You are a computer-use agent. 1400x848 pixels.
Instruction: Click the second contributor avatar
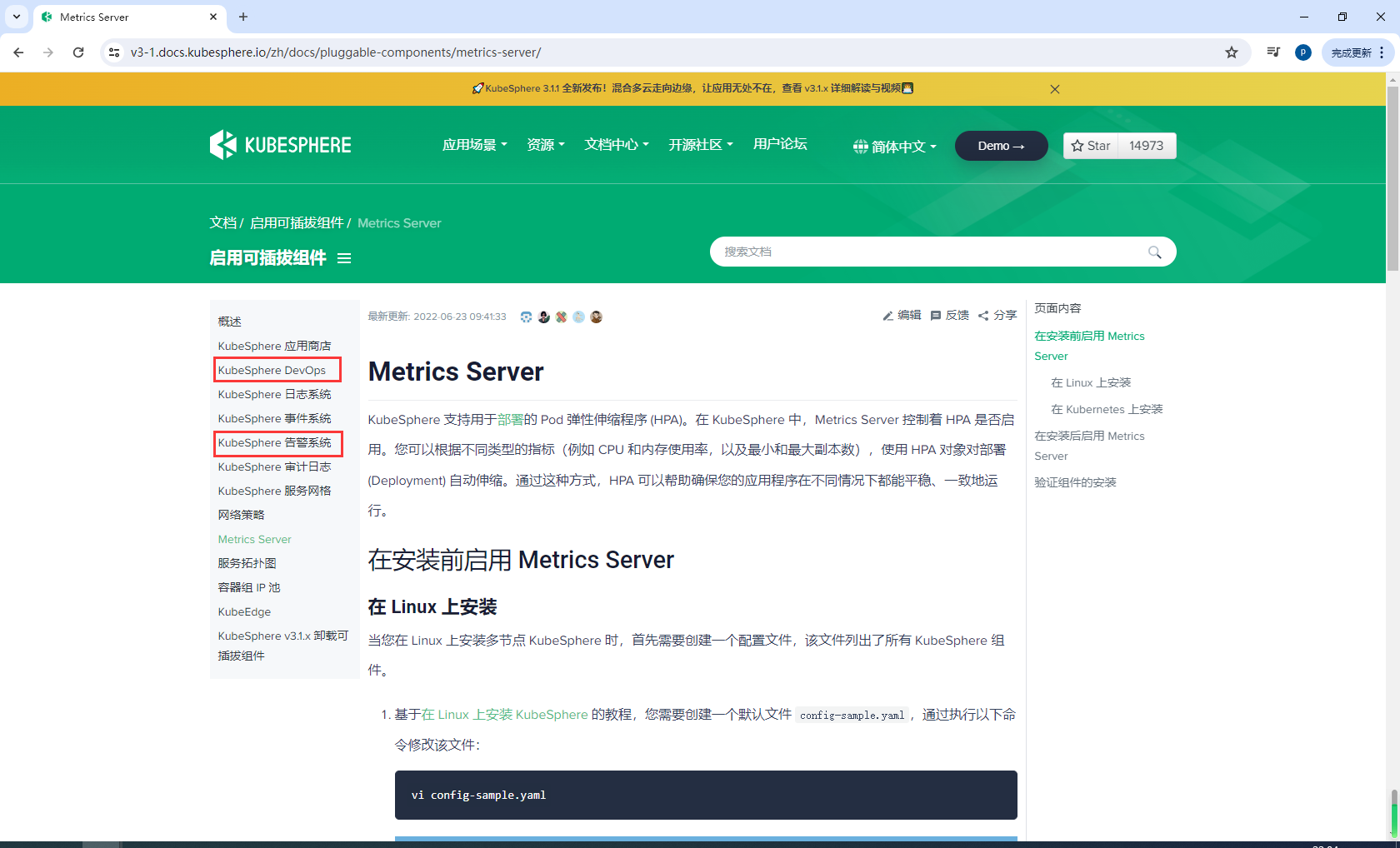click(x=544, y=317)
